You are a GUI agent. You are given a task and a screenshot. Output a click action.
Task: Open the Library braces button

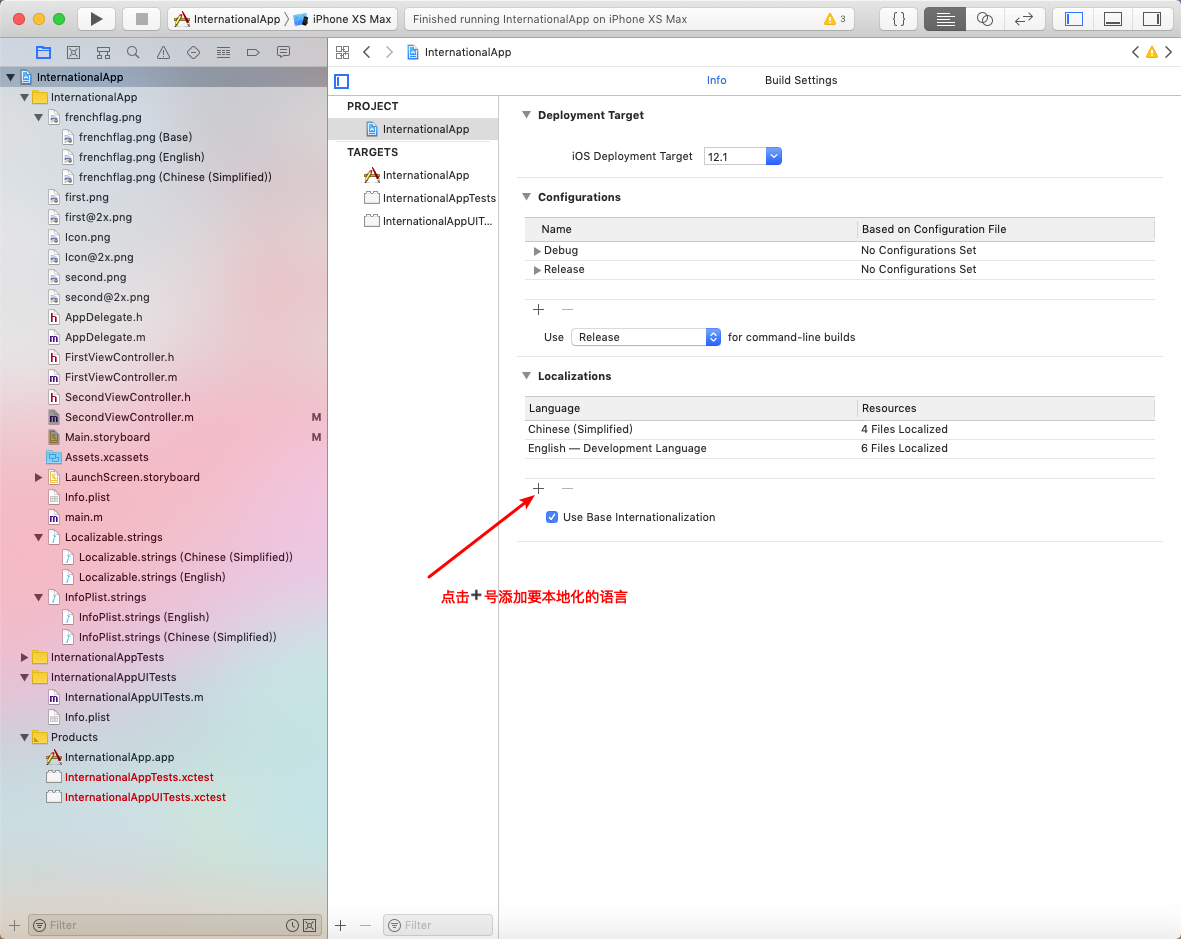899,19
